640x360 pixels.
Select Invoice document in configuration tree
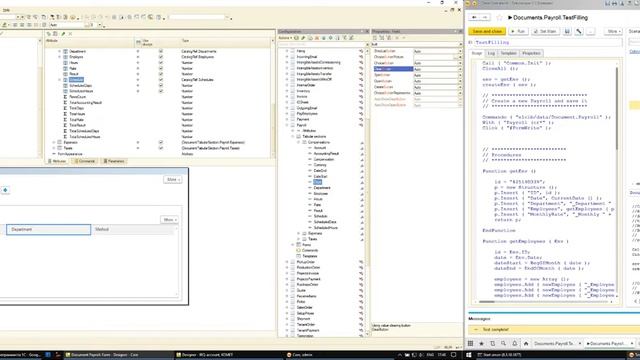(x=302, y=97)
